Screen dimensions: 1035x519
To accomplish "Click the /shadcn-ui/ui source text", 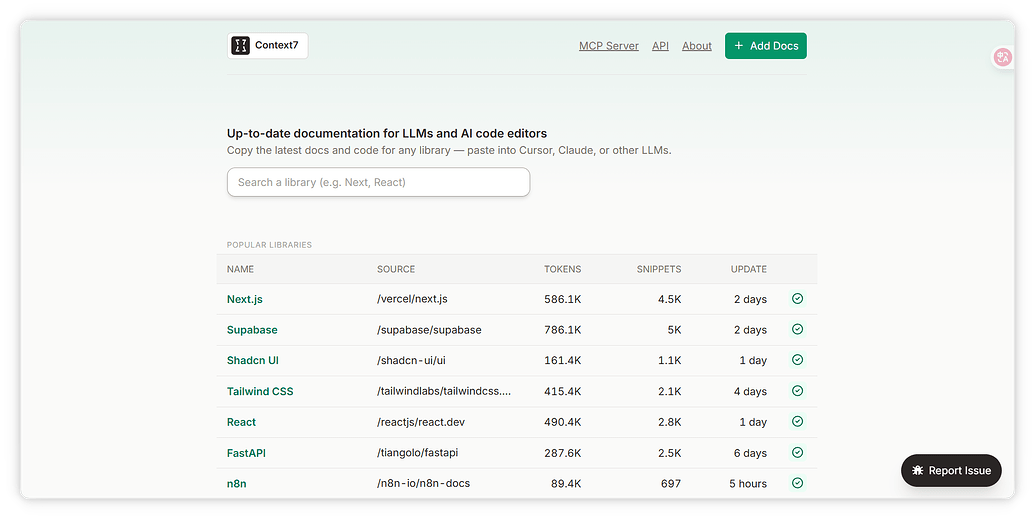I will coord(411,361).
